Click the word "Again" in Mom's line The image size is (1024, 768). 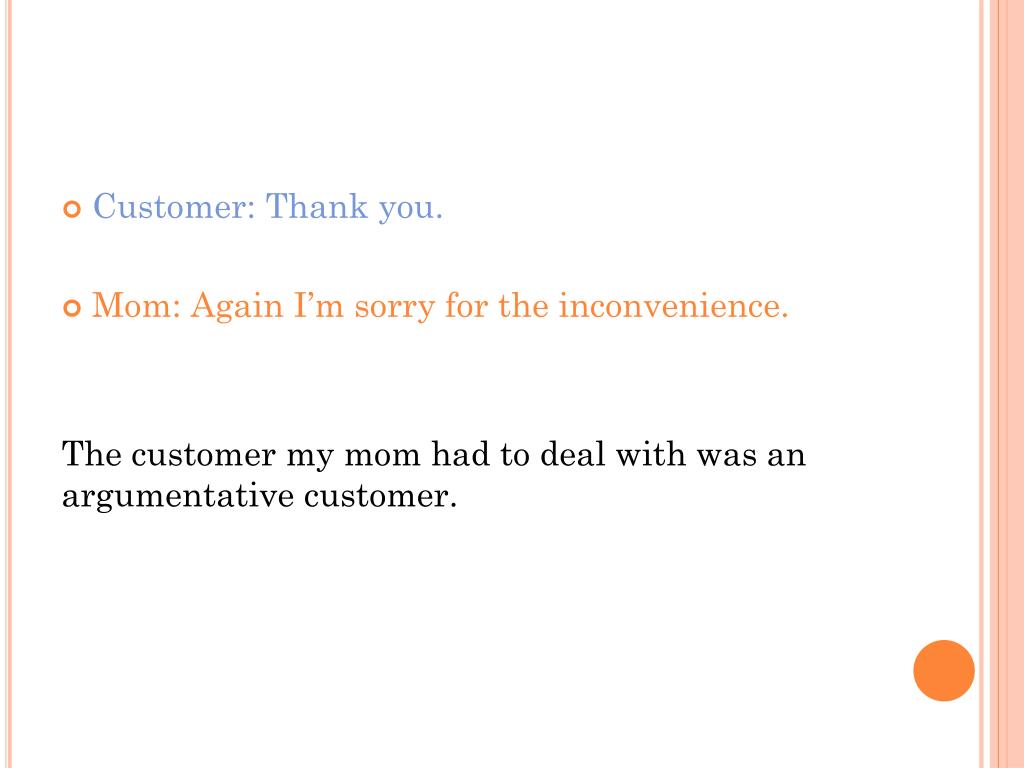[237, 307]
